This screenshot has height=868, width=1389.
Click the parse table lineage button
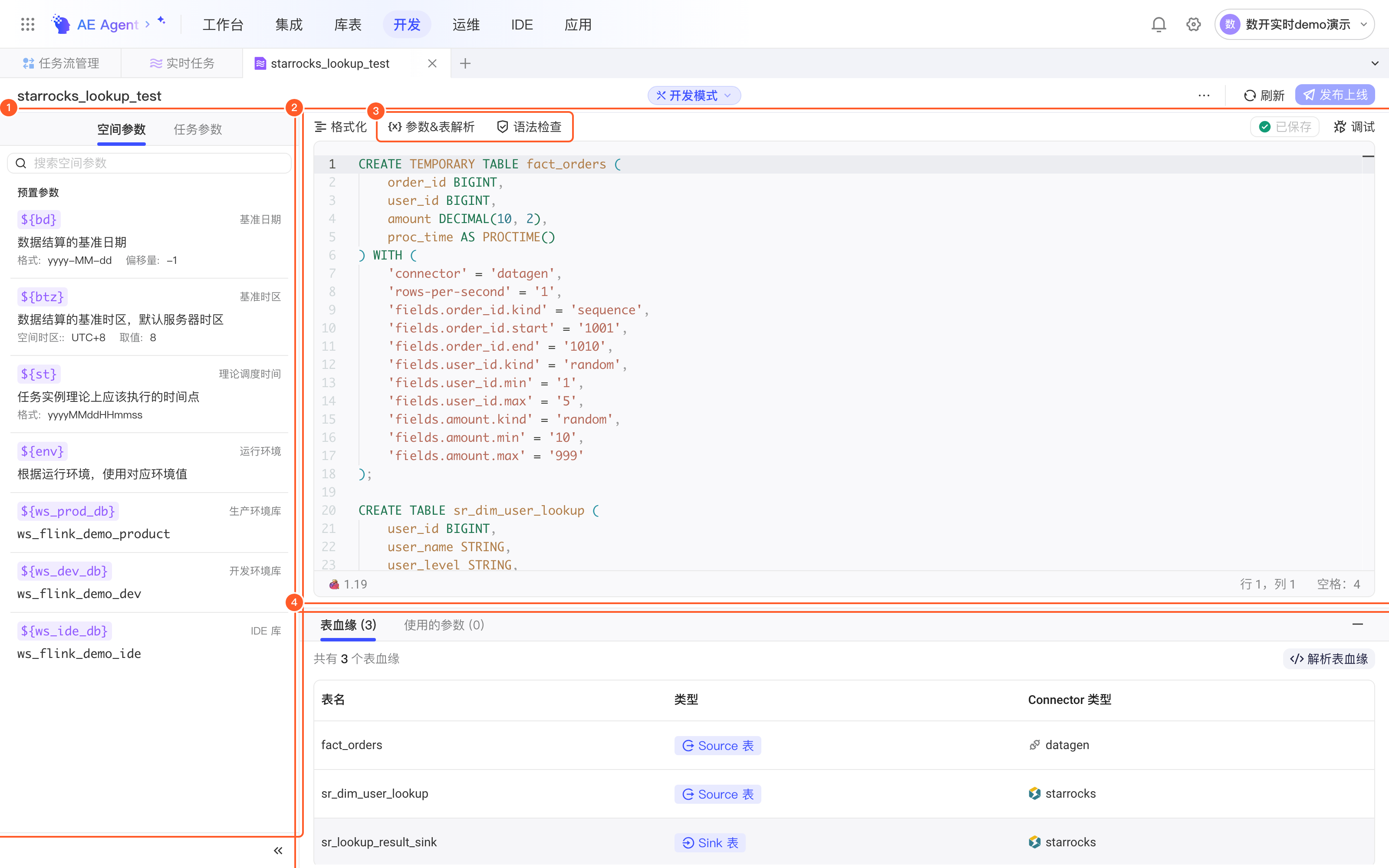coord(1329,658)
